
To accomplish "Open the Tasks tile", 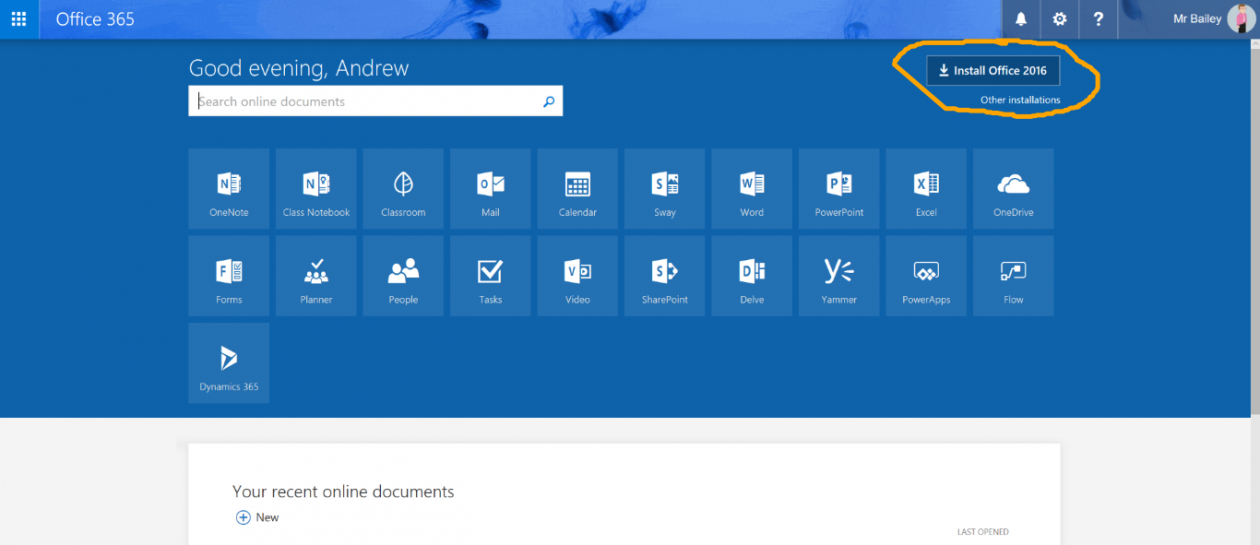I will 490,276.
